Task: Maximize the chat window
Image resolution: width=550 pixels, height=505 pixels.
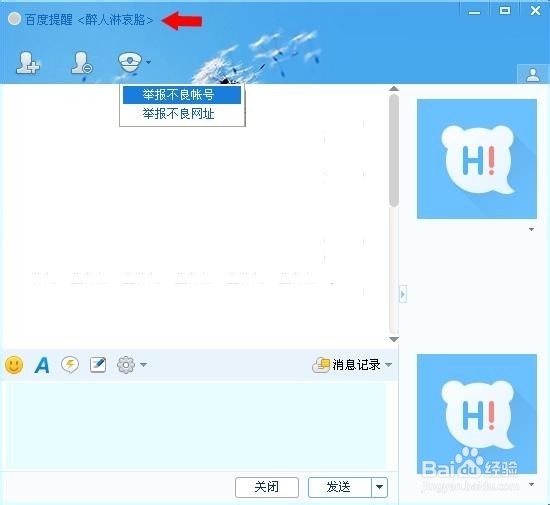Action: click(505, 11)
